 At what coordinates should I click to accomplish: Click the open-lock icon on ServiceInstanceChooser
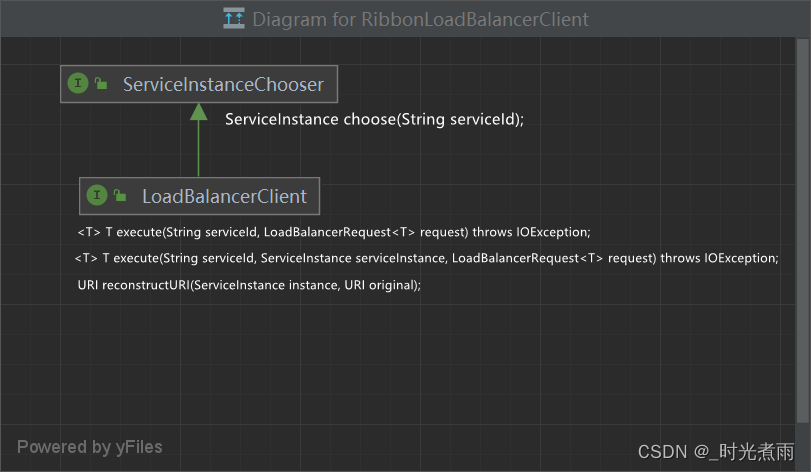click(101, 84)
